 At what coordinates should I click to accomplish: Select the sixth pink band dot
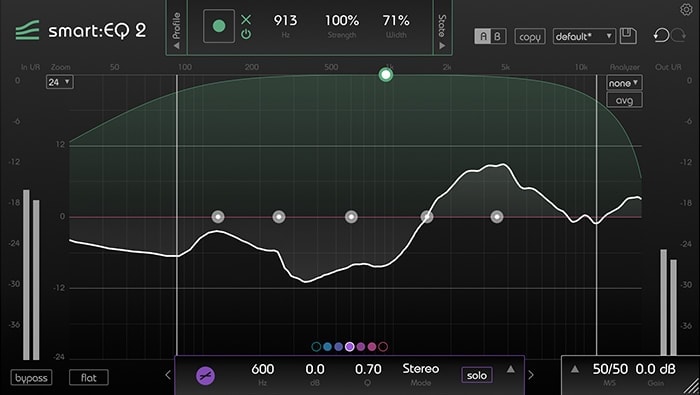click(x=372, y=346)
